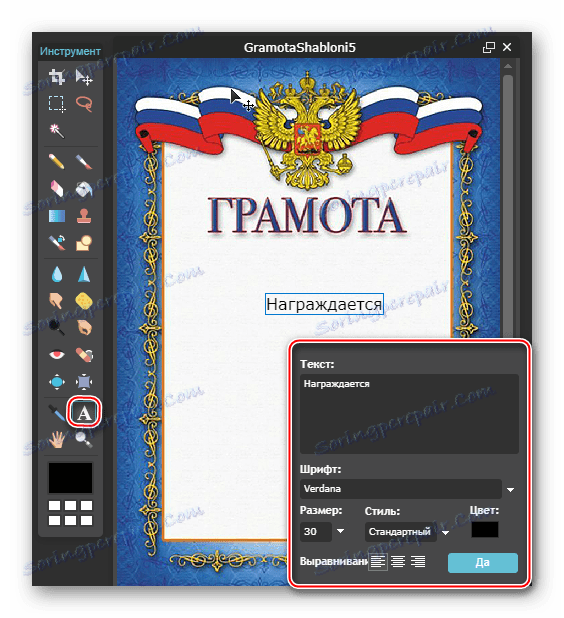Click the main black foreground color box

(x=70, y=478)
